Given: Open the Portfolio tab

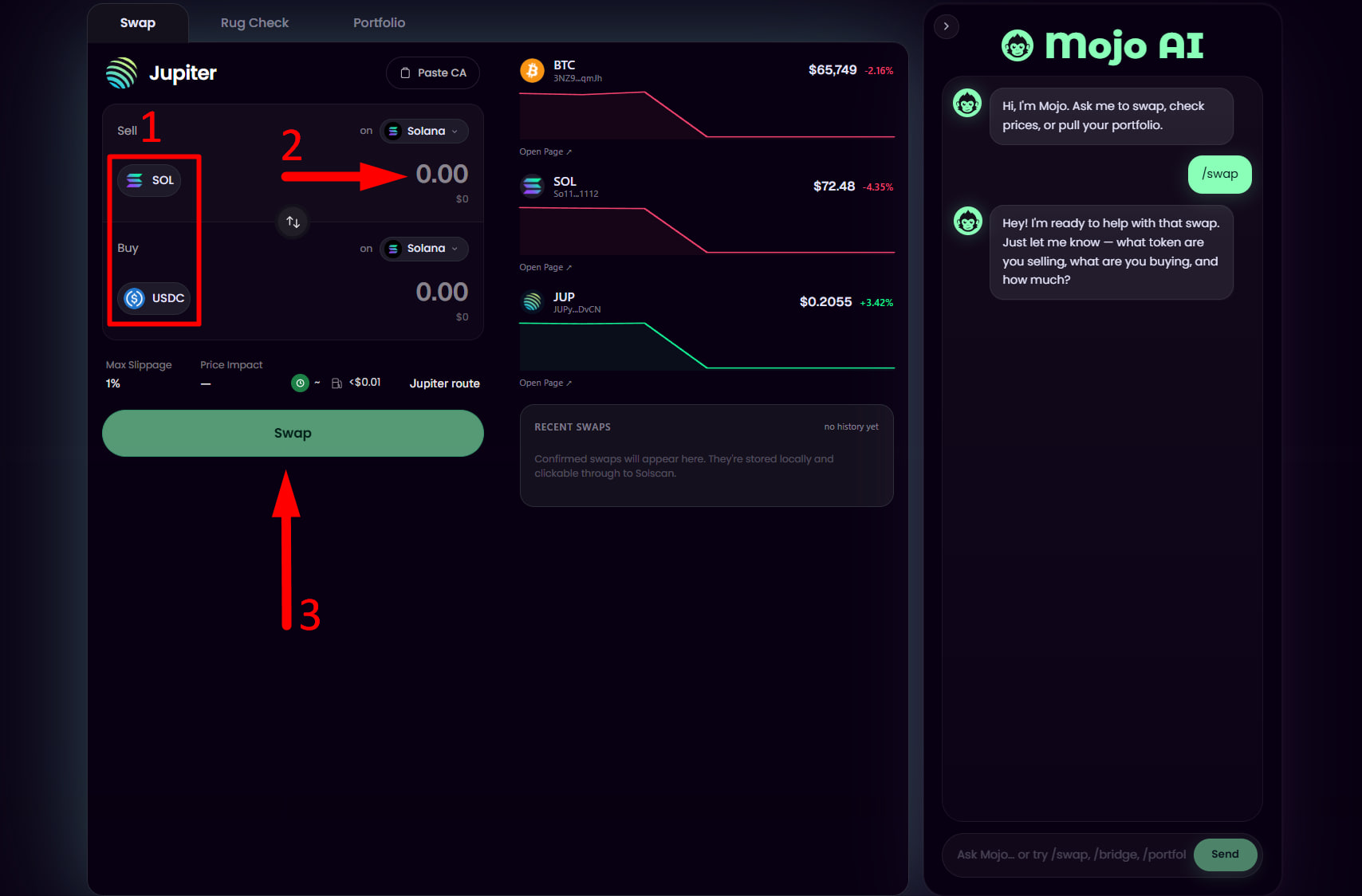Looking at the screenshot, I should point(380,23).
